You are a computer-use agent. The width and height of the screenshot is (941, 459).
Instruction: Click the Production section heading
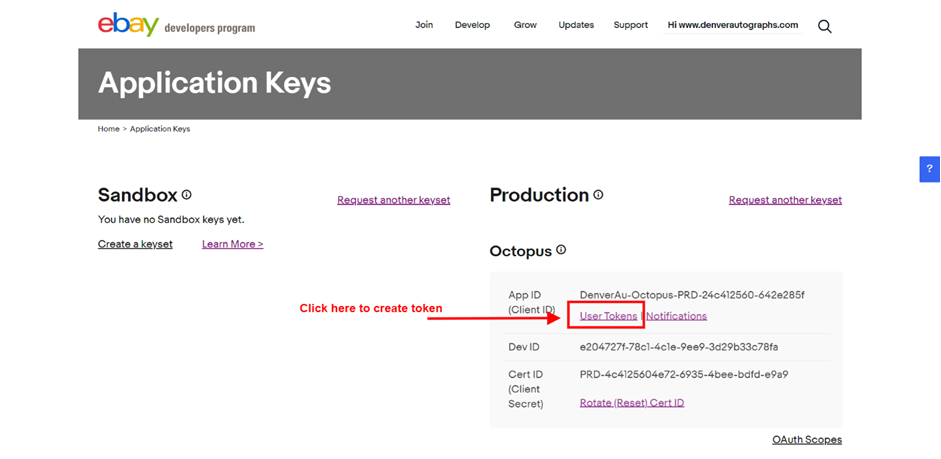[539, 195]
